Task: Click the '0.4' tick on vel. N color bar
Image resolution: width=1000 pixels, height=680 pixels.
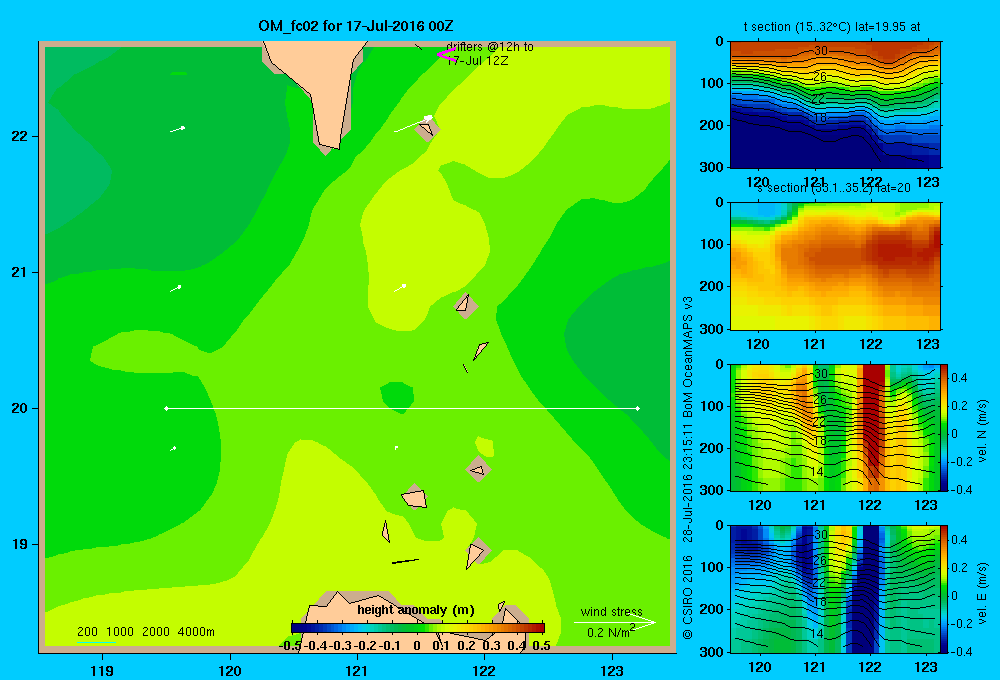Action: (959, 378)
